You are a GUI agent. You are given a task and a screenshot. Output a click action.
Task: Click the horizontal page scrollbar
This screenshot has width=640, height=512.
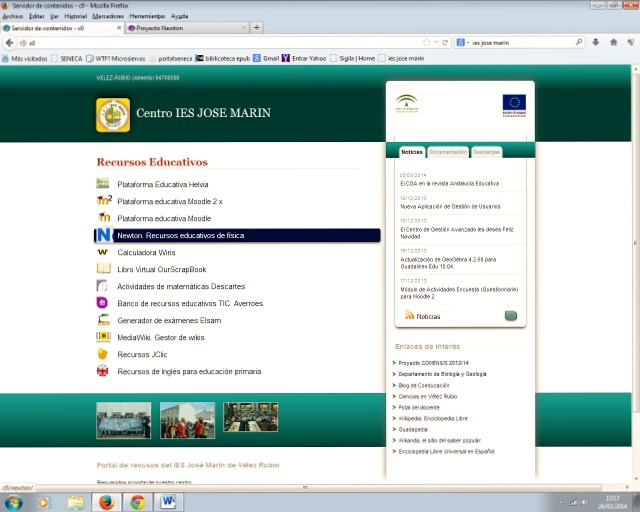click(305, 487)
